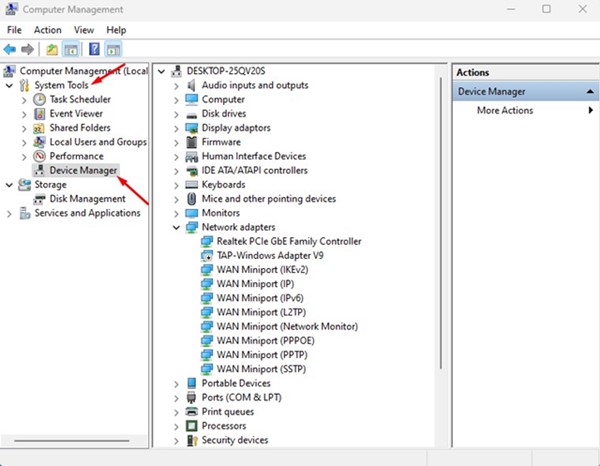Click the Show/Hide Console Tree icon

72,49
